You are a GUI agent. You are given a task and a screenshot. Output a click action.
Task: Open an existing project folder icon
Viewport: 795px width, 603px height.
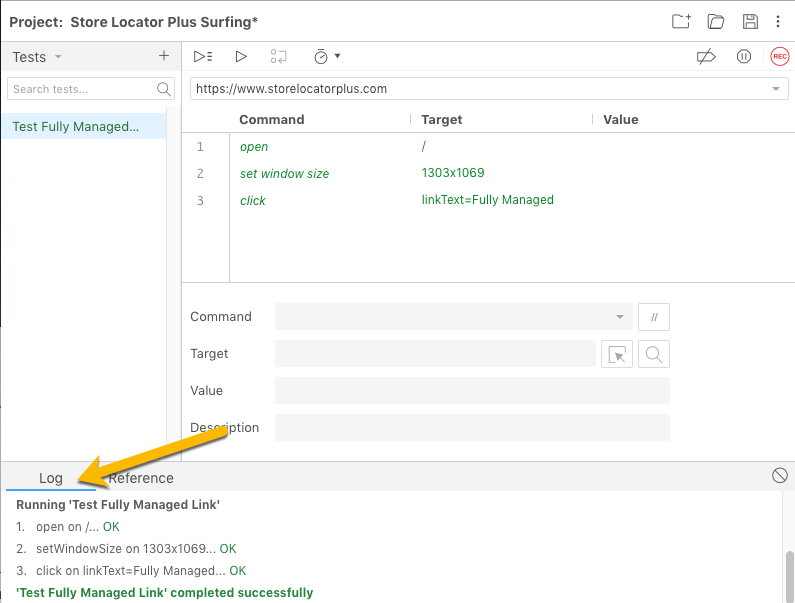(x=715, y=21)
